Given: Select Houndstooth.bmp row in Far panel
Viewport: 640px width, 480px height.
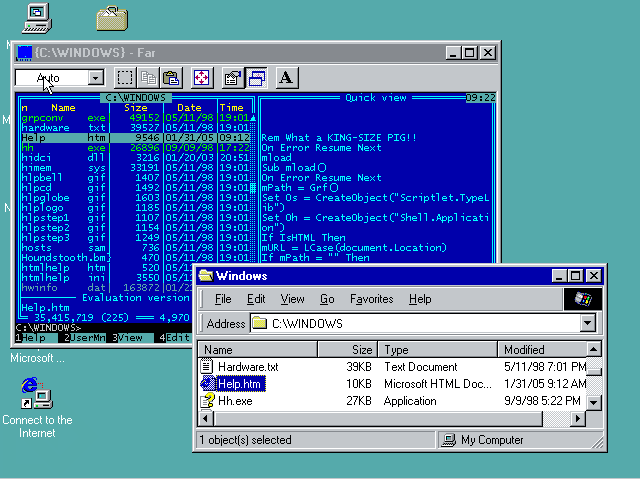Looking at the screenshot, I should (x=136, y=258).
